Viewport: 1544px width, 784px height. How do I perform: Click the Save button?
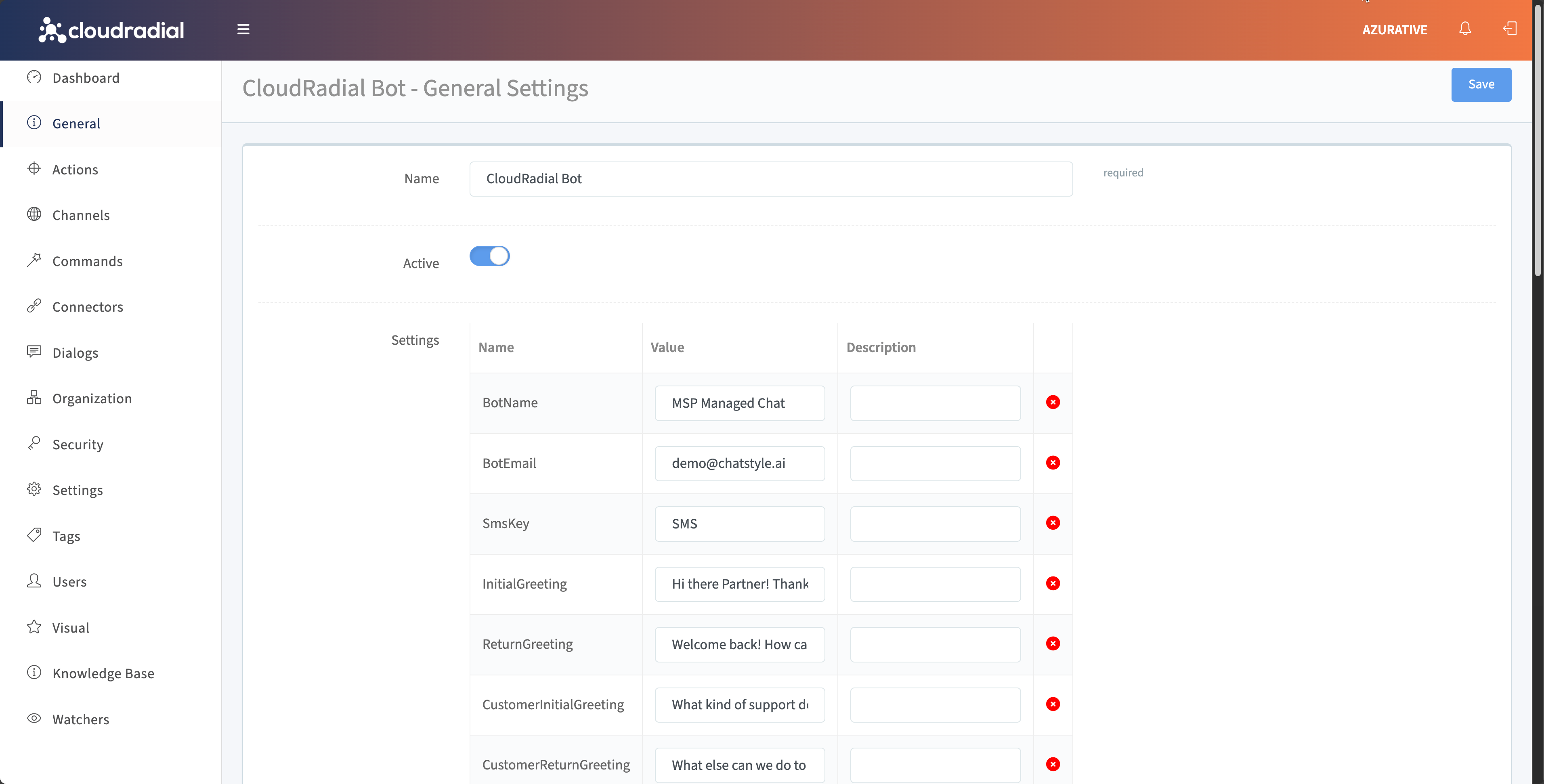(1481, 84)
